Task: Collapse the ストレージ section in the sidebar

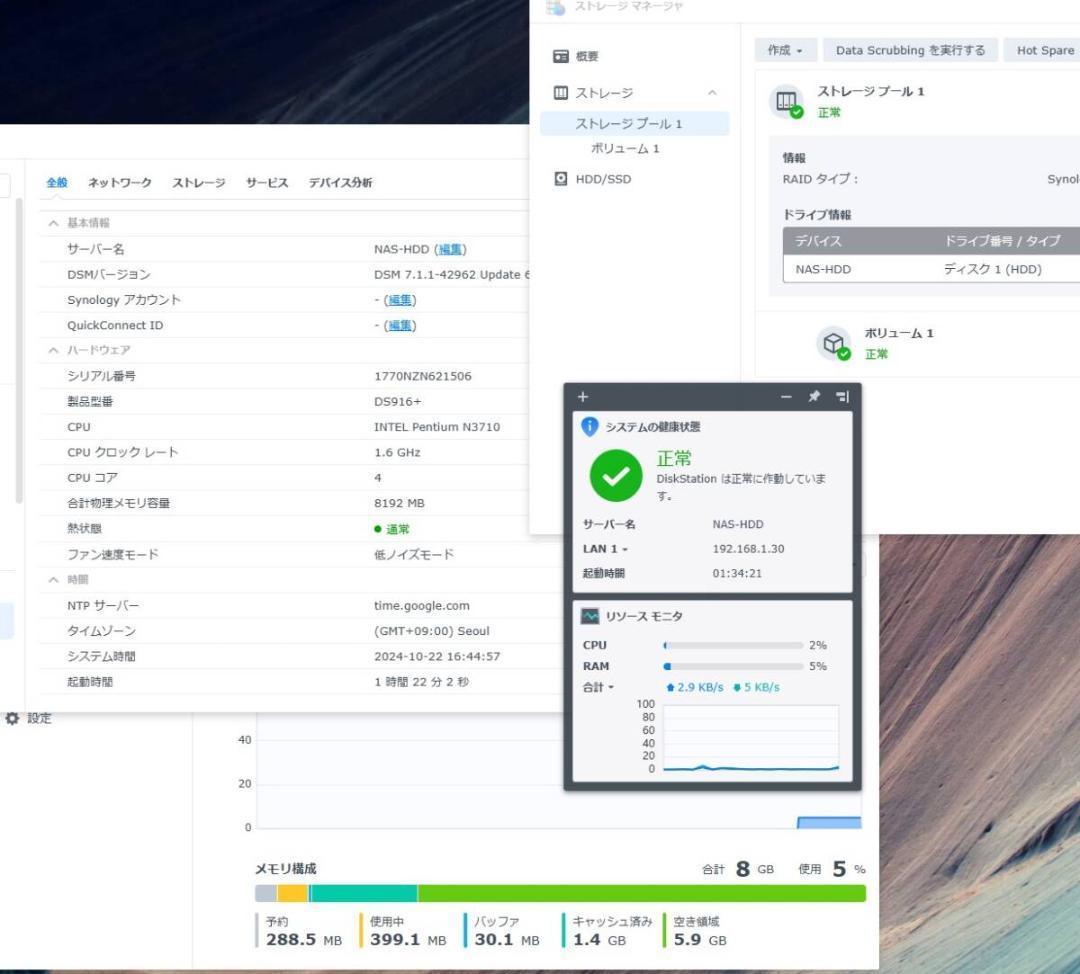Action: pos(712,91)
